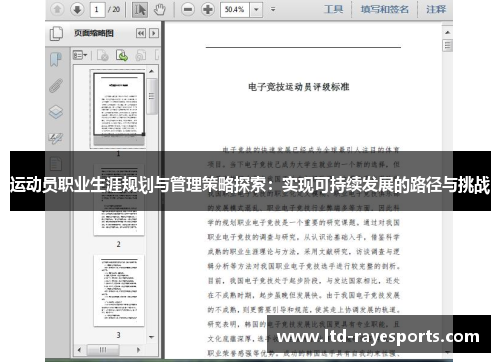Open the thumbnail options list dropdown

pyautogui.click(x=80, y=55)
